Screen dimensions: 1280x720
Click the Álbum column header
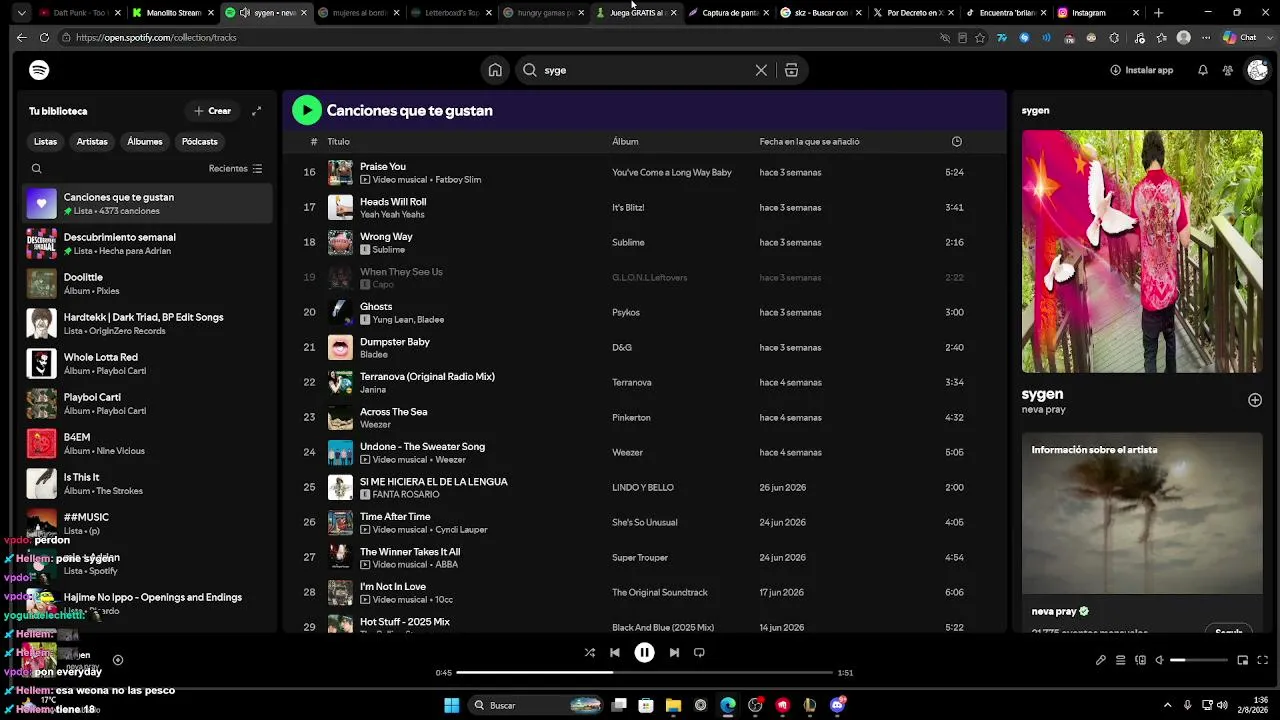pos(625,142)
